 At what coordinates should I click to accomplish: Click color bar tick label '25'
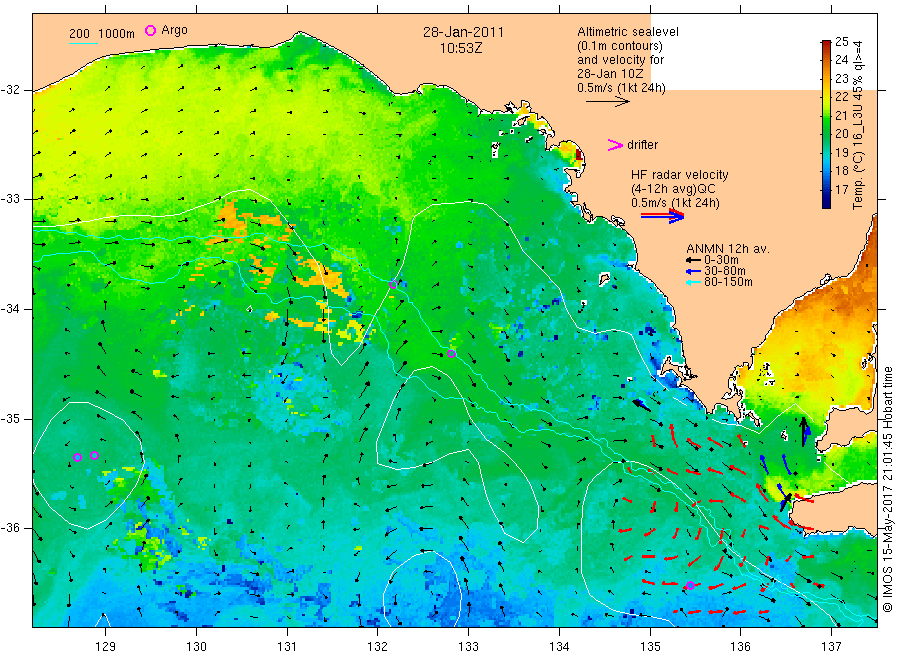tap(841, 41)
